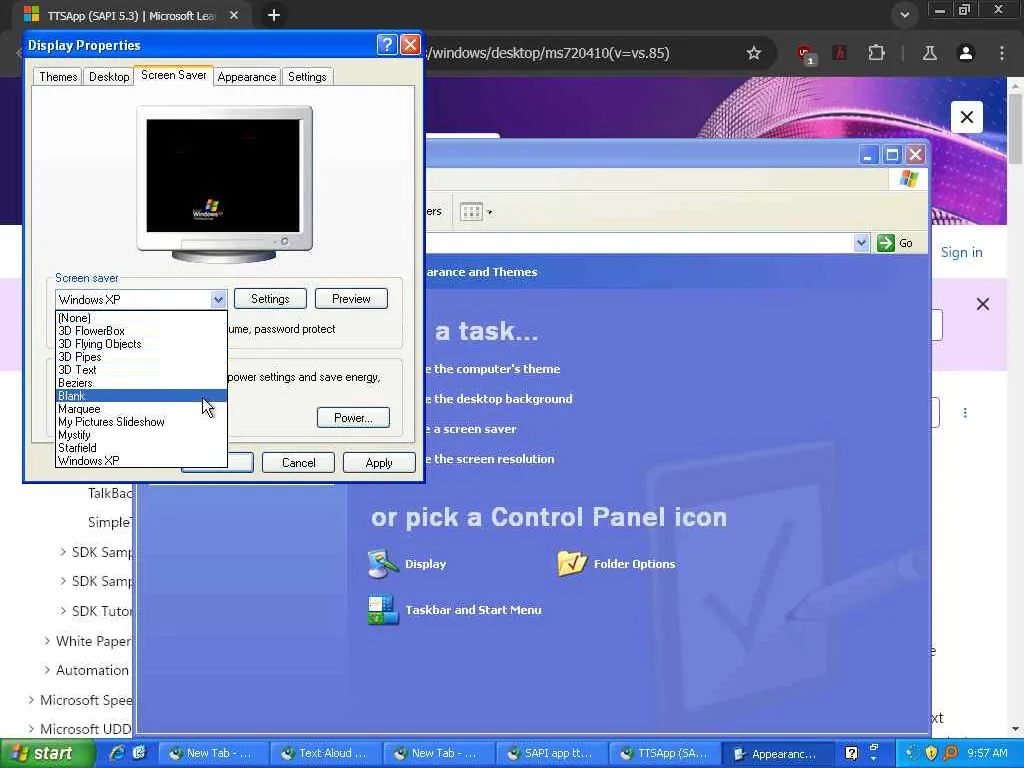The height and width of the screenshot is (768, 1024).
Task: Click the Windows flag logo in the Control Panel window
Action: [x=908, y=179]
